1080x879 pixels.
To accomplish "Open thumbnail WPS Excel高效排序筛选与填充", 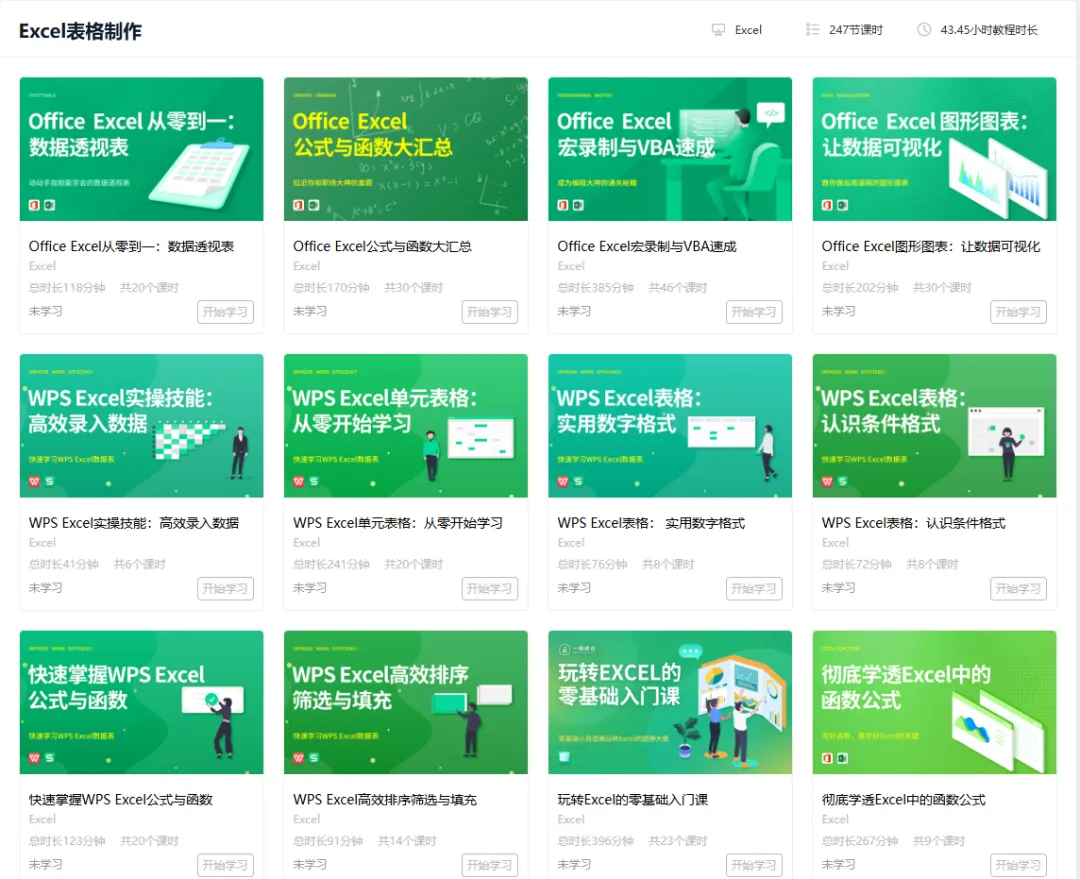I will [x=406, y=703].
